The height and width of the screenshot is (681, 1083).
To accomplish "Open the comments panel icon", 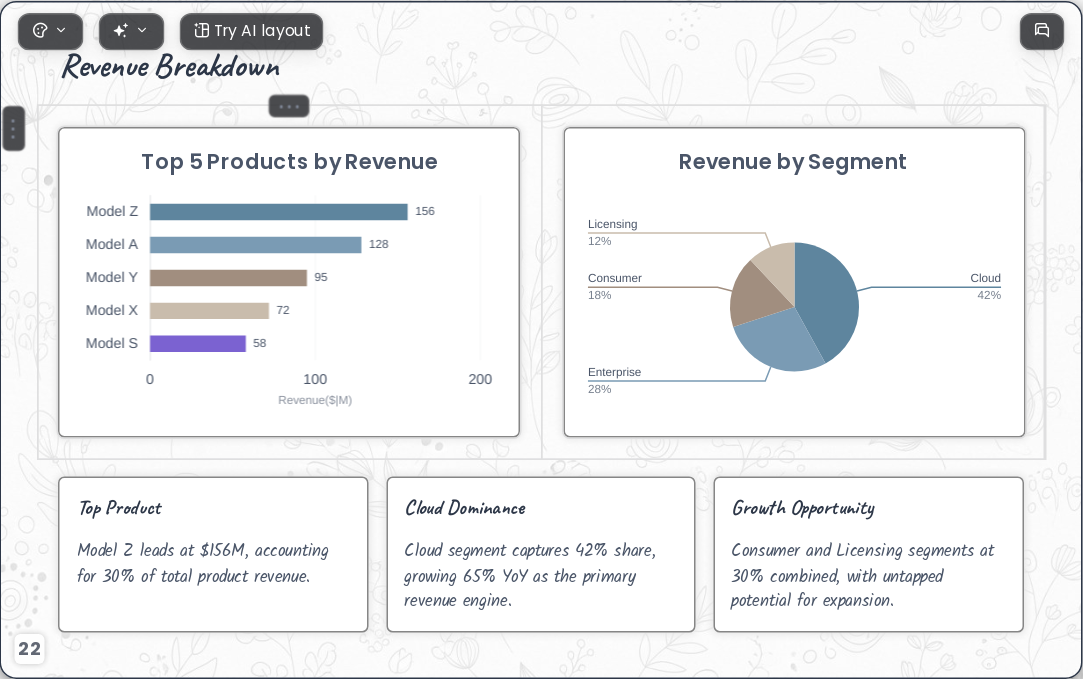I will pos(1042,31).
